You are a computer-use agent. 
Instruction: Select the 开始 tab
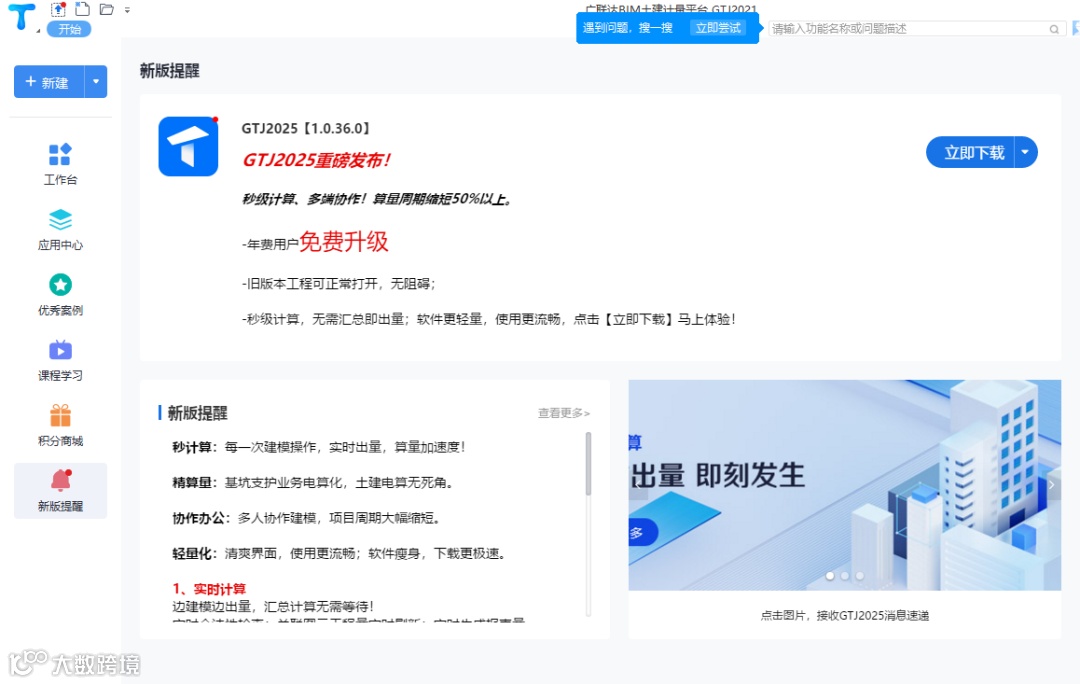[x=70, y=29]
